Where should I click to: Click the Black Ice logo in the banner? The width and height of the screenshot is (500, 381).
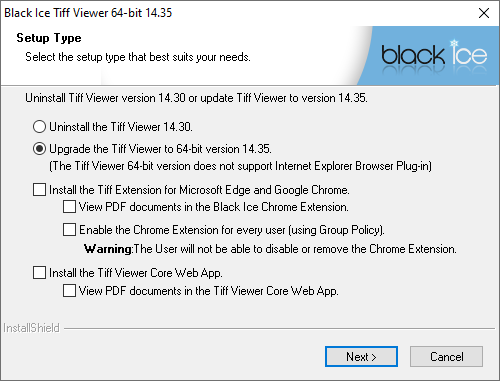pos(434,55)
